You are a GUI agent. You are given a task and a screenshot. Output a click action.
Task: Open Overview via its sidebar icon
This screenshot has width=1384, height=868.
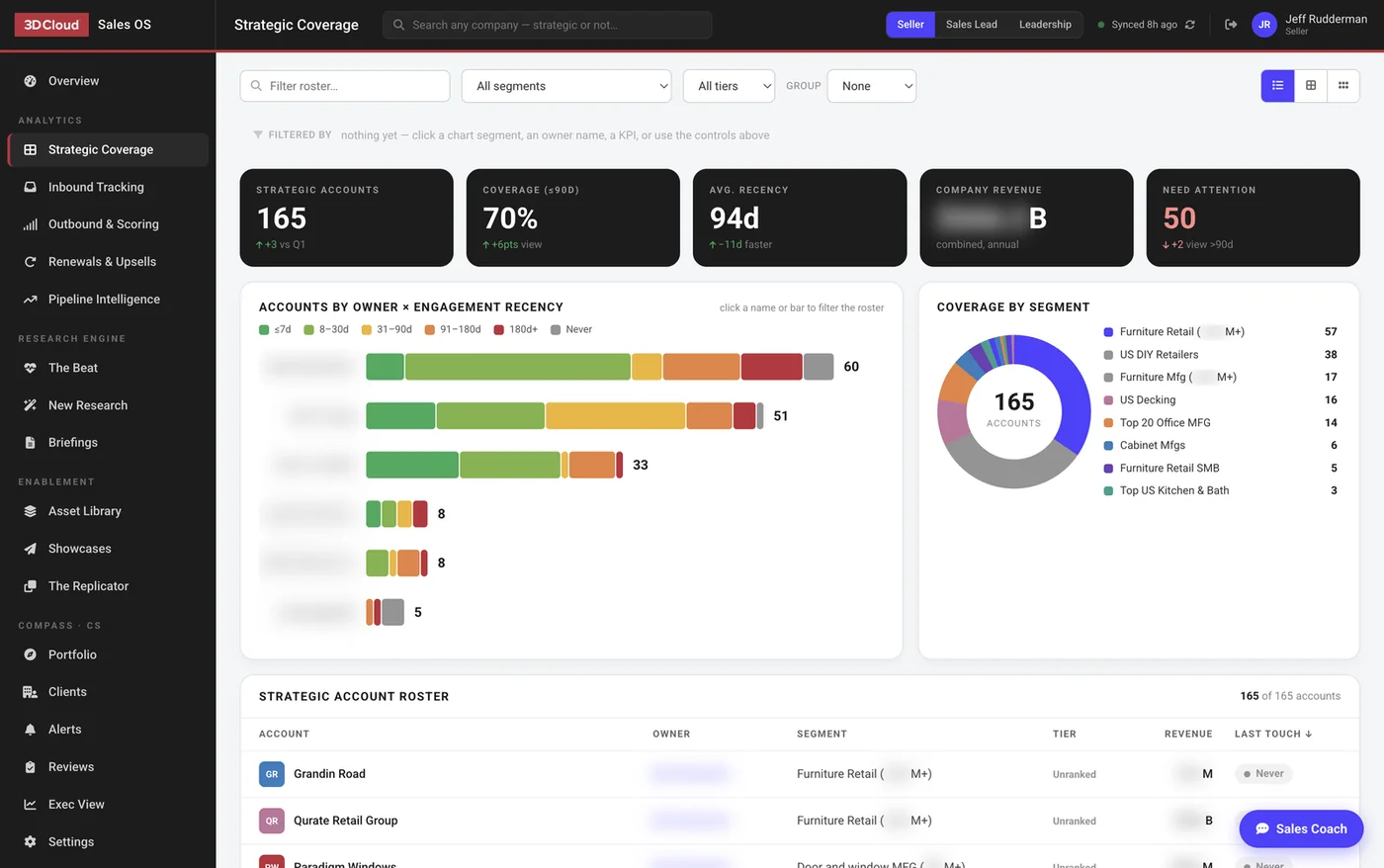click(x=31, y=81)
